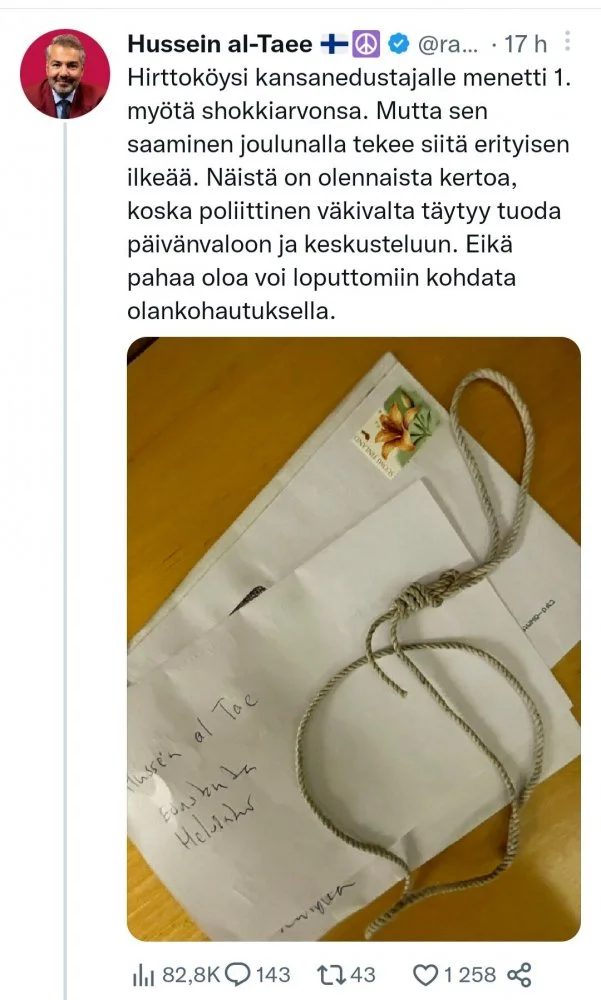Click the reply speech bubble icon
Screen dimensions: 601x1000
point(238,974)
